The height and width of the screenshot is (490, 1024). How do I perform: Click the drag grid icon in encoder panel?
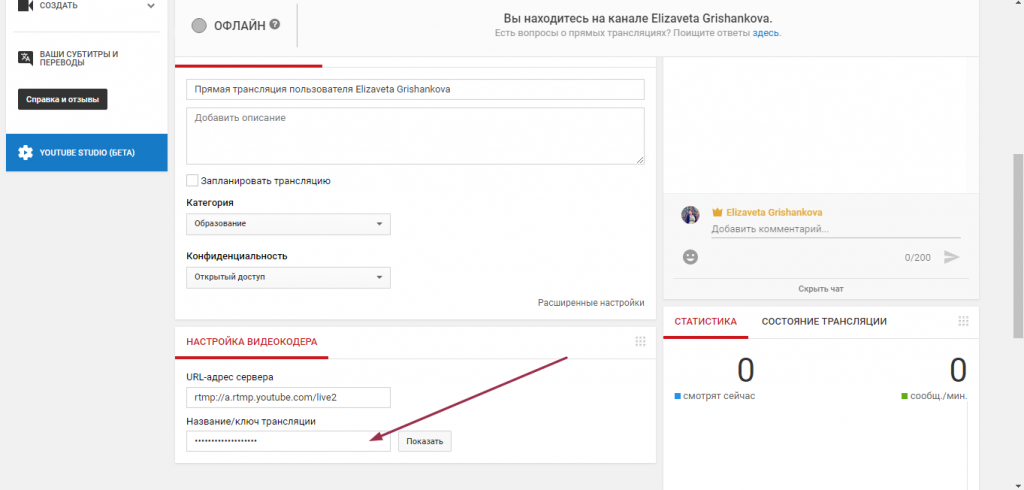640,341
